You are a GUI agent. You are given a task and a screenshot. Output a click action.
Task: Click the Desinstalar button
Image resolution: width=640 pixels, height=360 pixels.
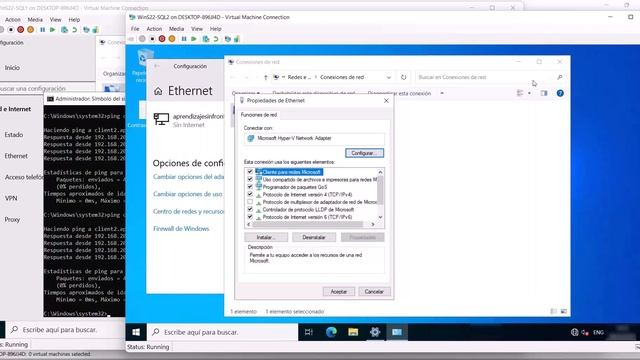pos(314,237)
